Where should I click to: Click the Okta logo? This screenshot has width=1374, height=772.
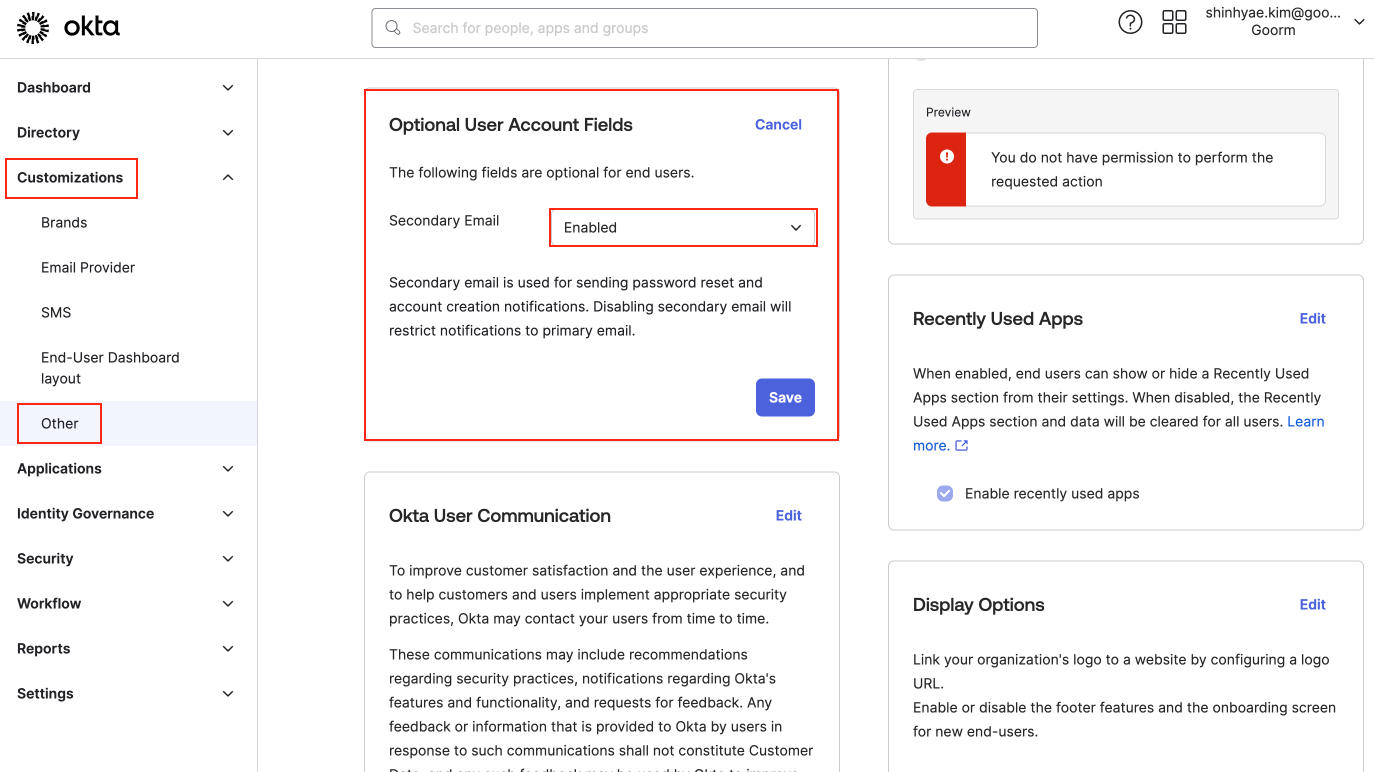(68, 28)
